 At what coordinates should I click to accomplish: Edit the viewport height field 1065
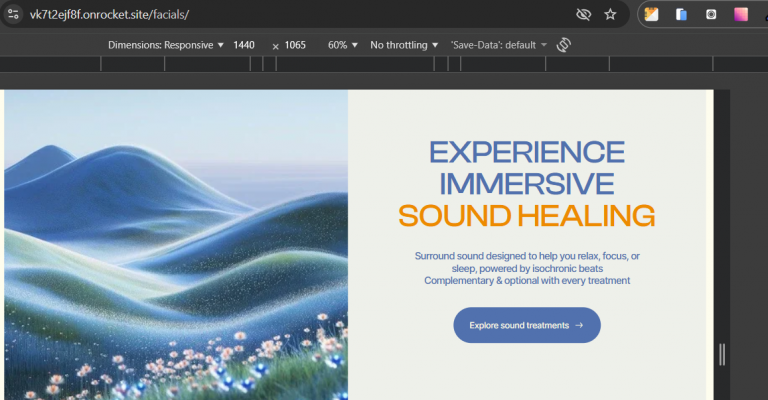tap(295, 45)
